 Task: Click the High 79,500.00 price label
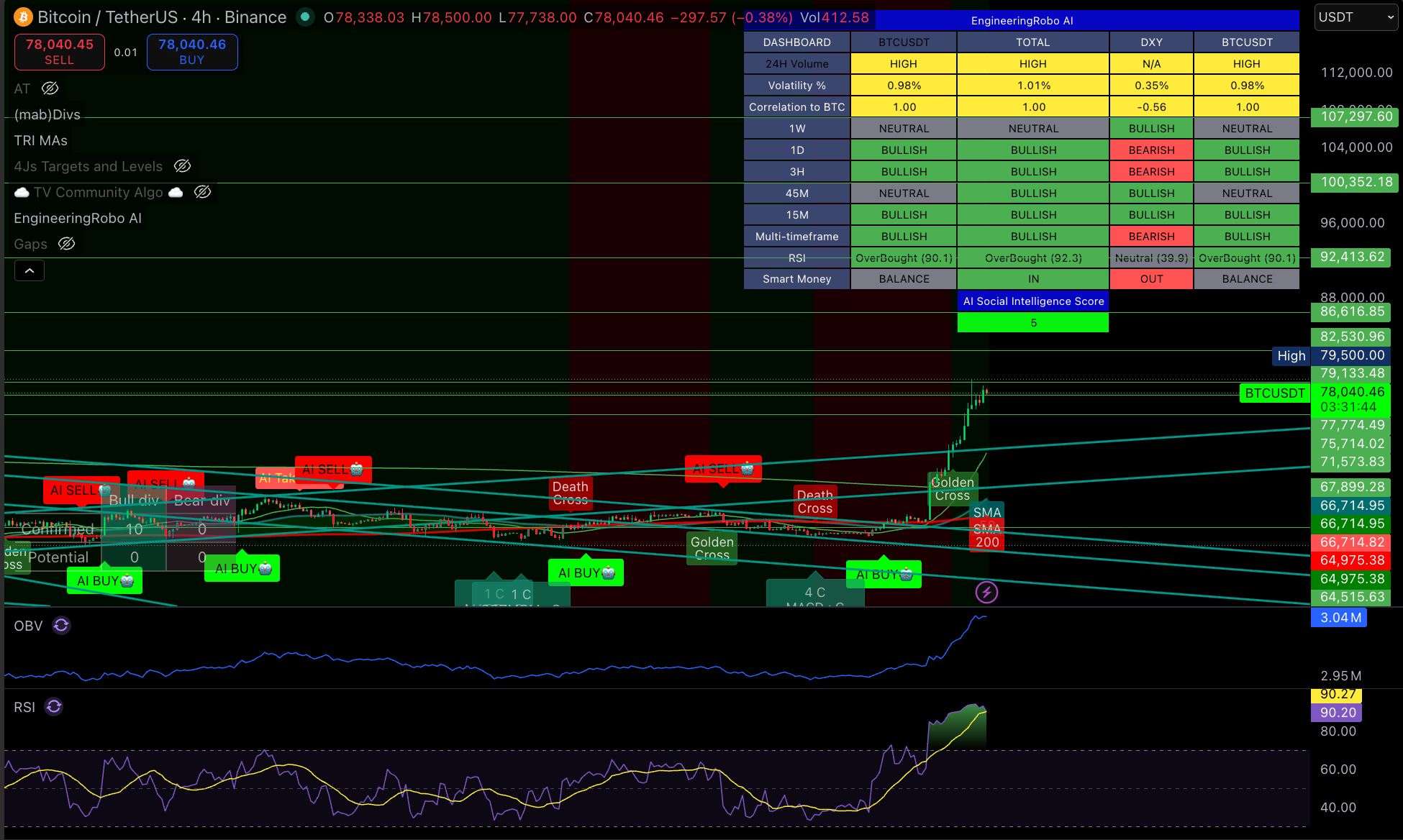coord(1331,355)
